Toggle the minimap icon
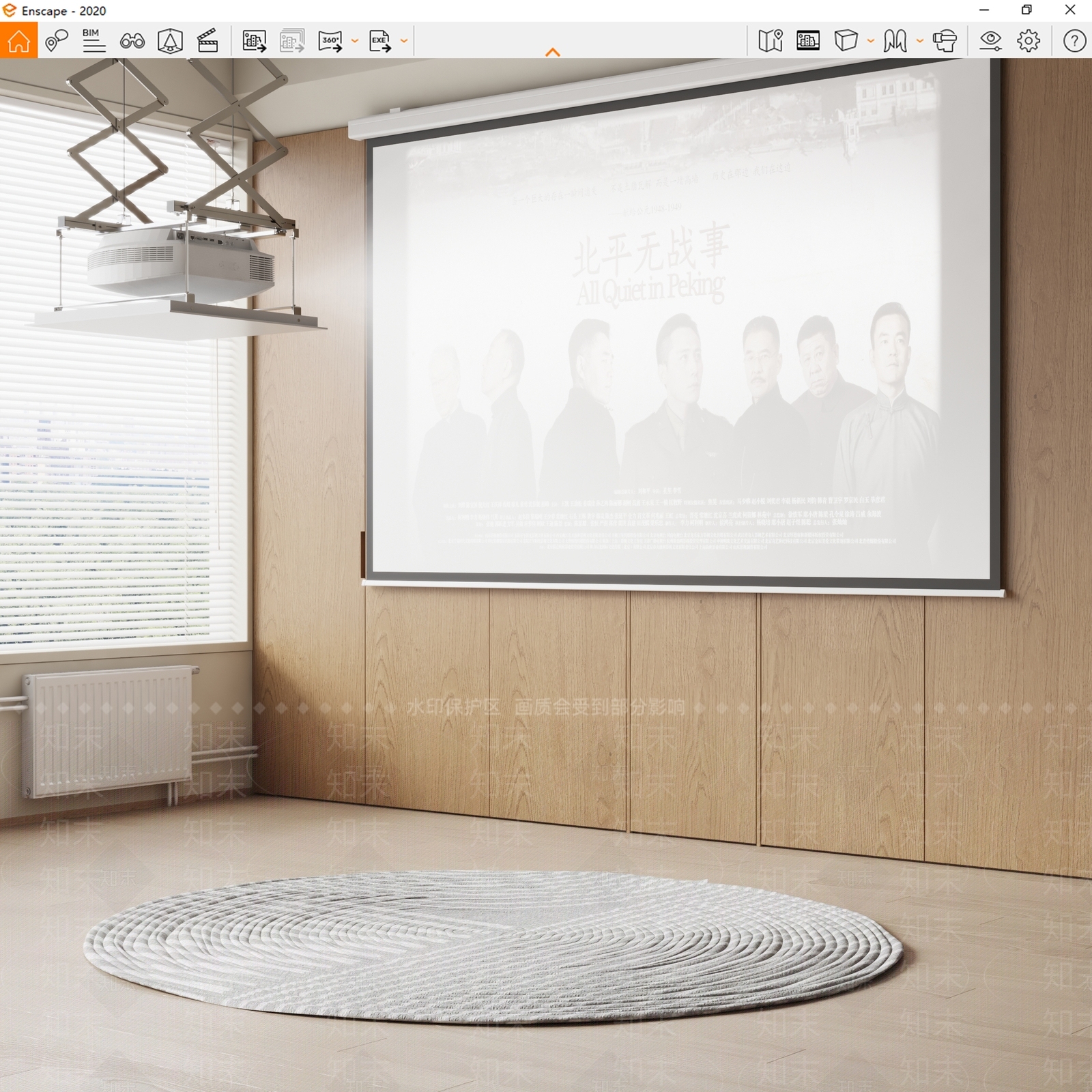The width and height of the screenshot is (1092, 1092). (771, 41)
